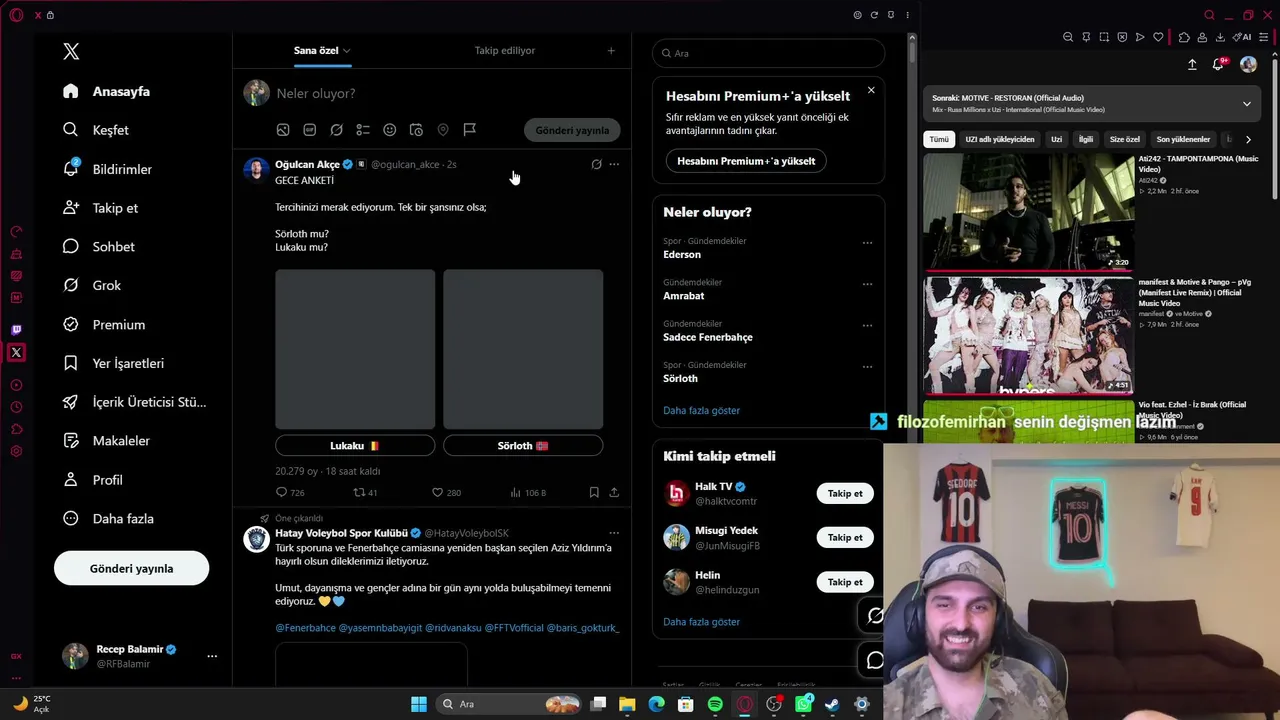Open Keşfet in X sidebar
Image resolution: width=1280 pixels, height=720 pixels.
pyautogui.click(x=96, y=130)
